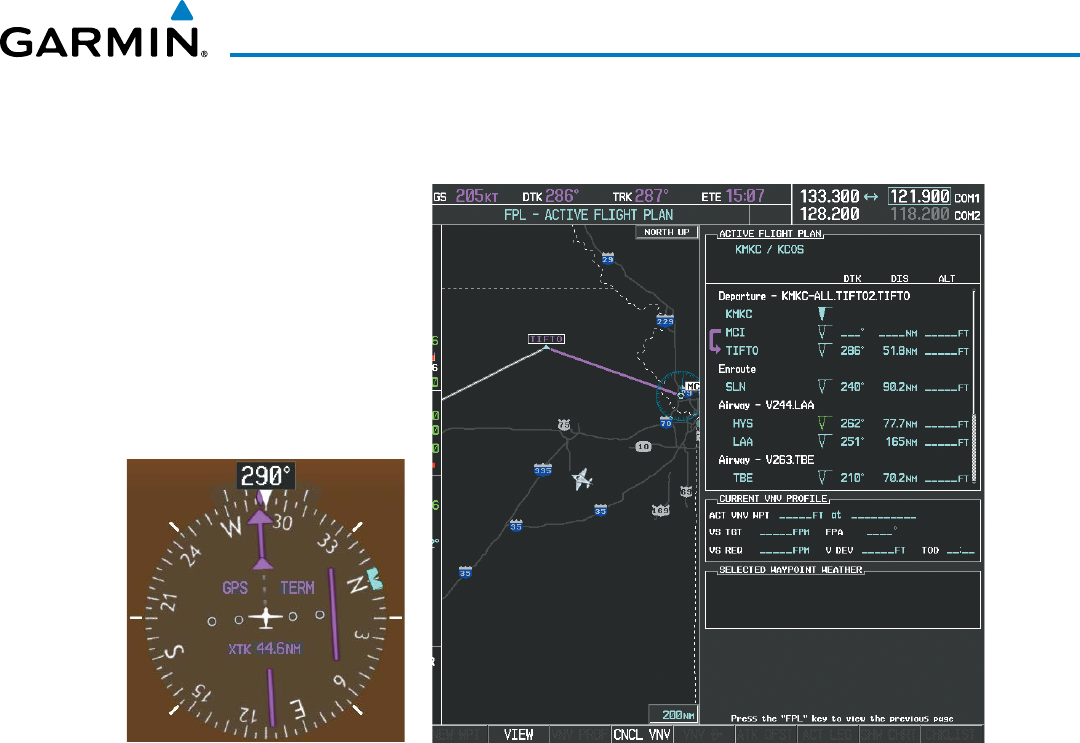Click the flight plan list scrollbar

(974, 388)
